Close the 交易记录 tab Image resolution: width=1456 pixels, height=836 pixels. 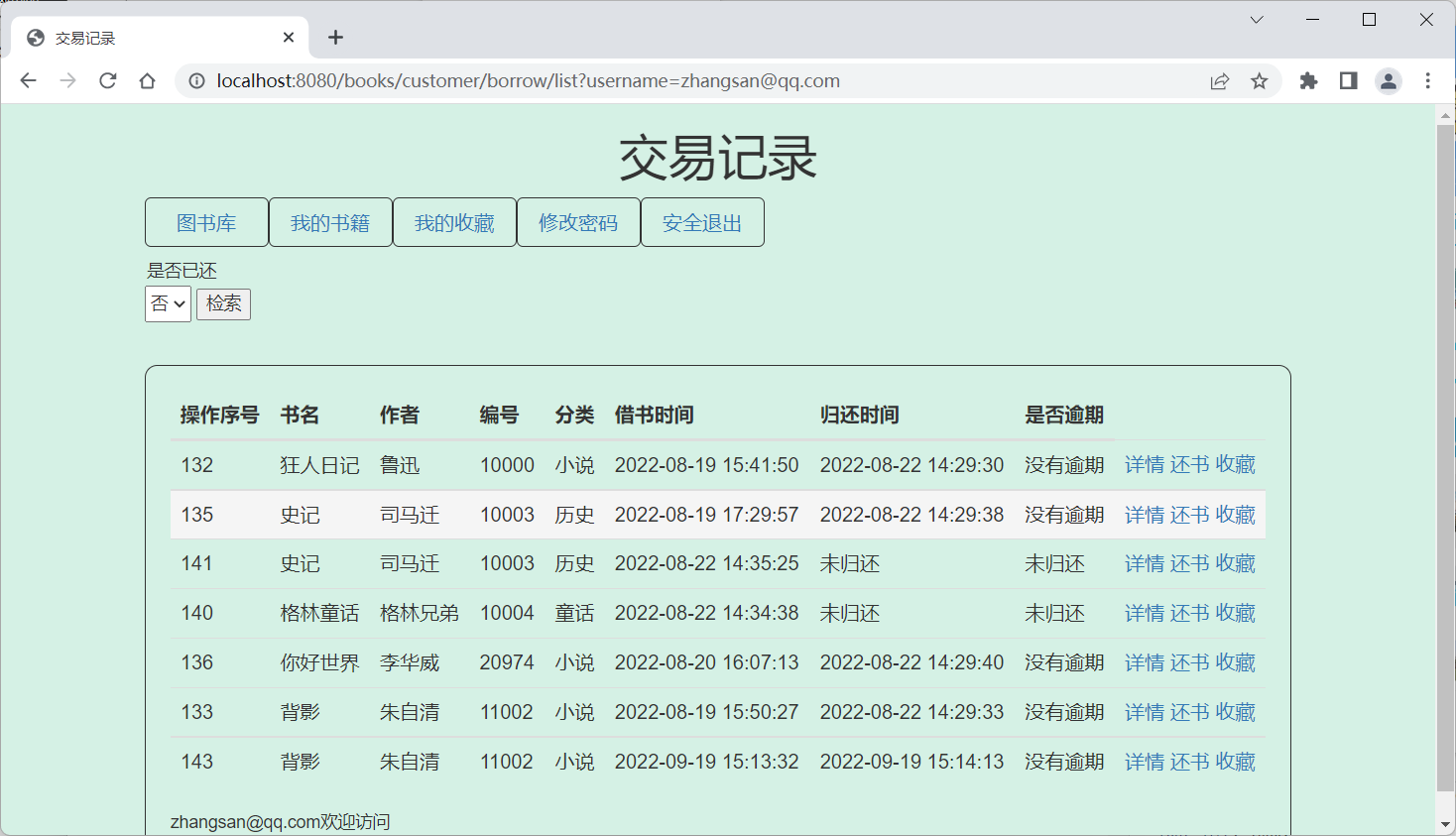pyautogui.click(x=289, y=38)
